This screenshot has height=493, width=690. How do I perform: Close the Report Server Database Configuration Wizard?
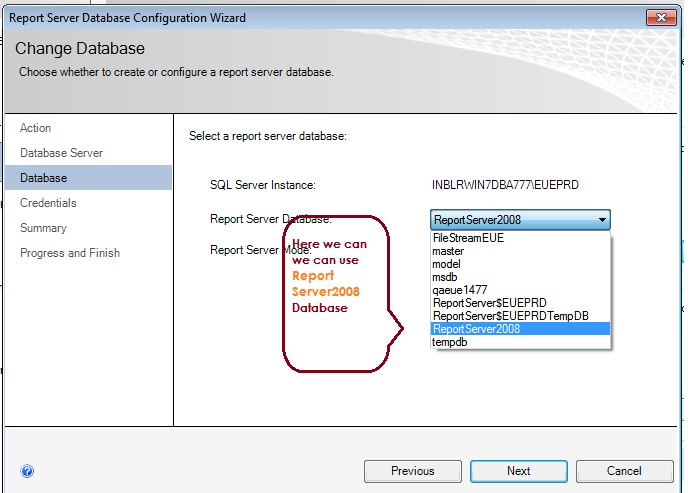tap(661, 18)
